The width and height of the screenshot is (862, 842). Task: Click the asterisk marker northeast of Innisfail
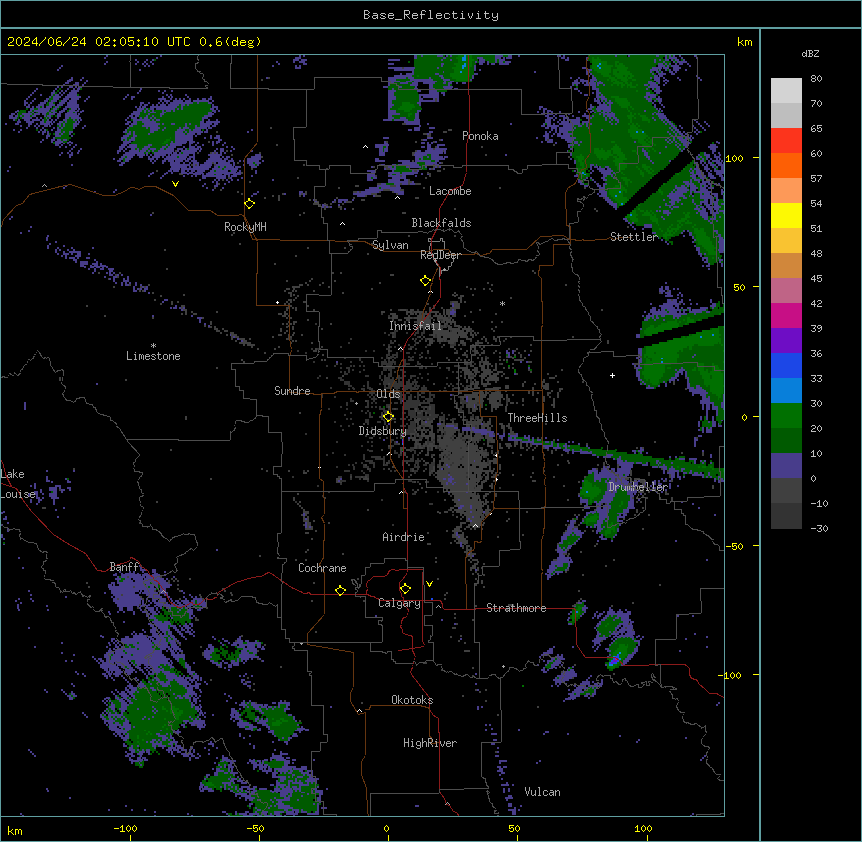[x=502, y=304]
